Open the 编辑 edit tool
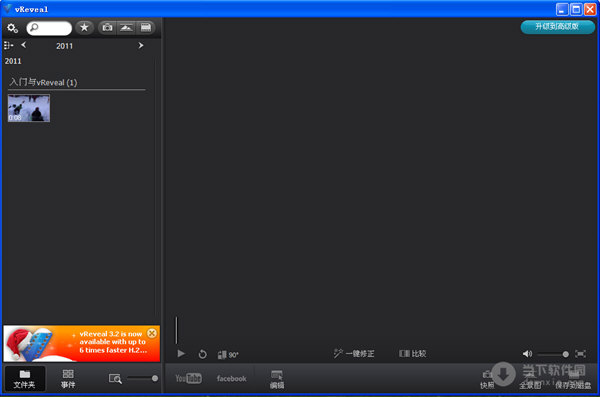This screenshot has height=397, width=600. coord(277,379)
